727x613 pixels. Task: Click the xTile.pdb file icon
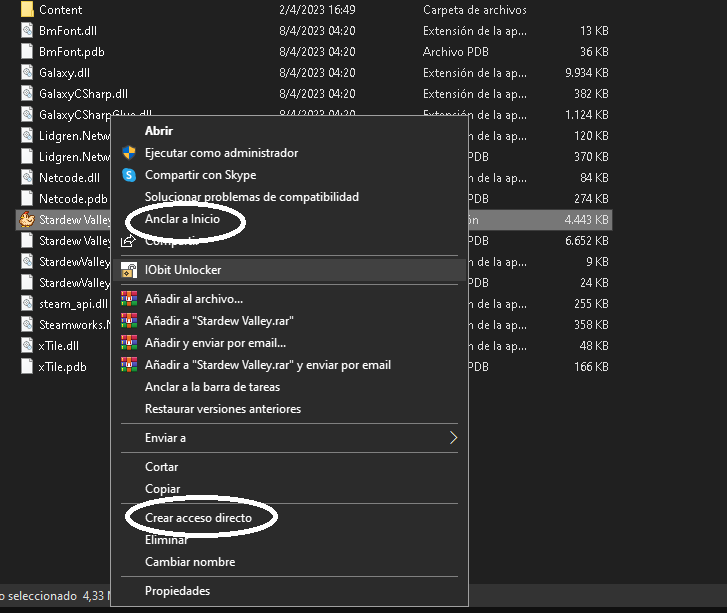click(27, 367)
